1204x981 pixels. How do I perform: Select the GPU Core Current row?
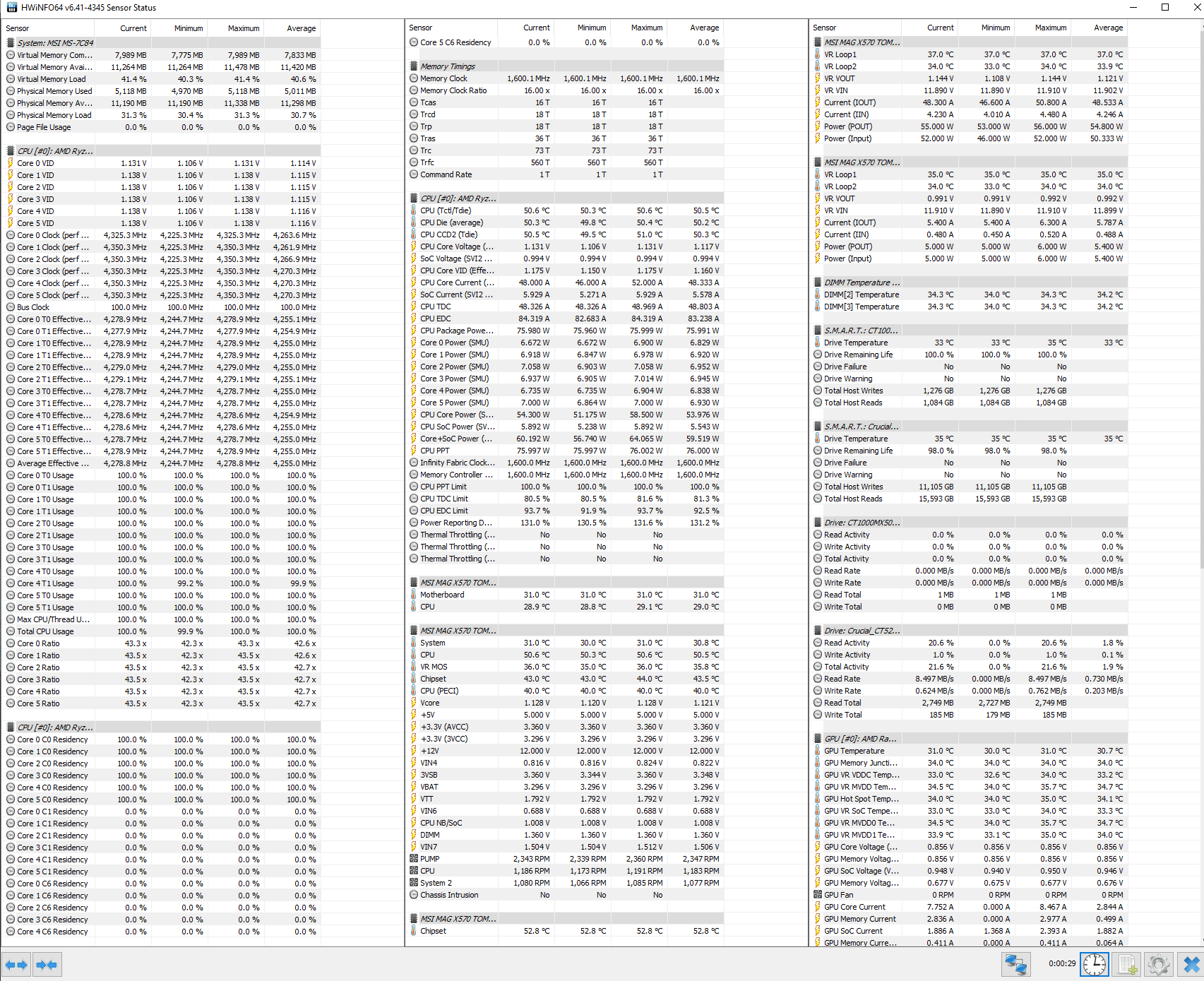click(x=970, y=907)
